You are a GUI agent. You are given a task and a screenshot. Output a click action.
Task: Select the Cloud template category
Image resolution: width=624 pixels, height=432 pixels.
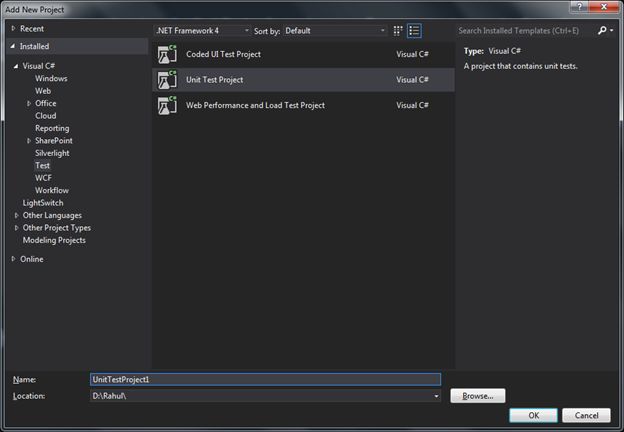45,116
